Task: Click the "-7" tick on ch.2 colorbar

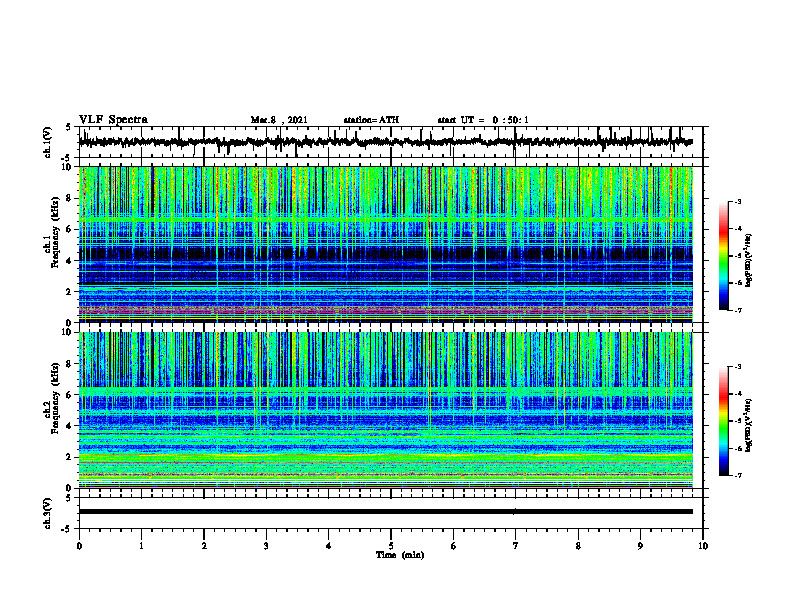Action: point(737,476)
